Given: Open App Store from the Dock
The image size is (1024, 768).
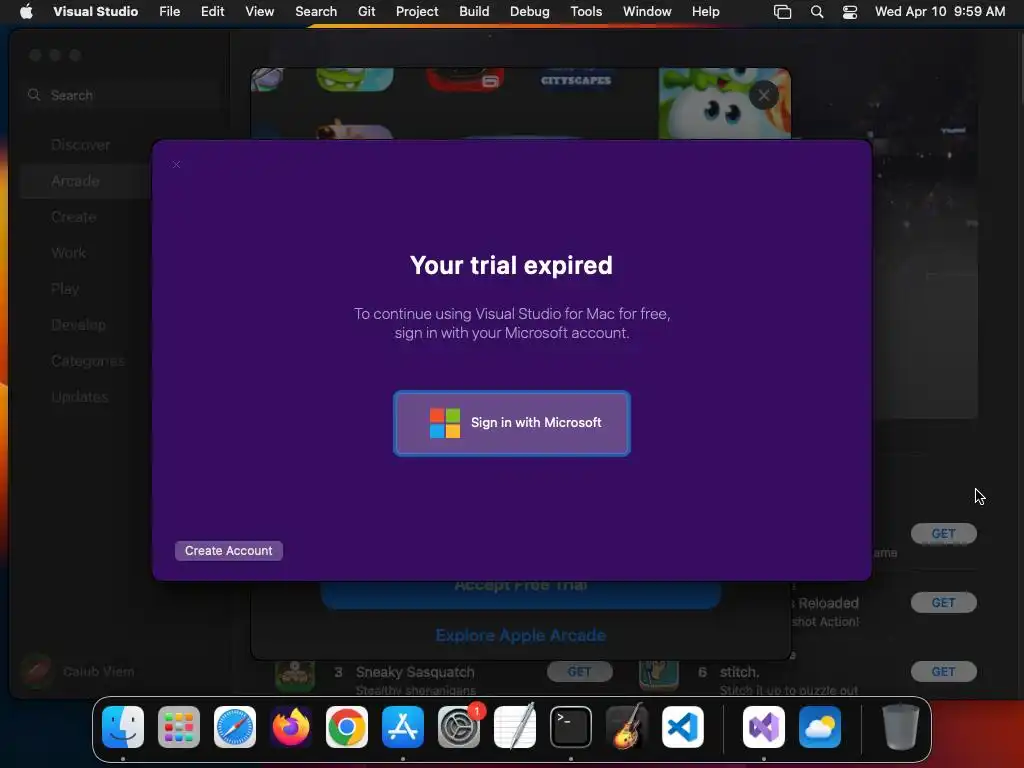Looking at the screenshot, I should point(403,727).
